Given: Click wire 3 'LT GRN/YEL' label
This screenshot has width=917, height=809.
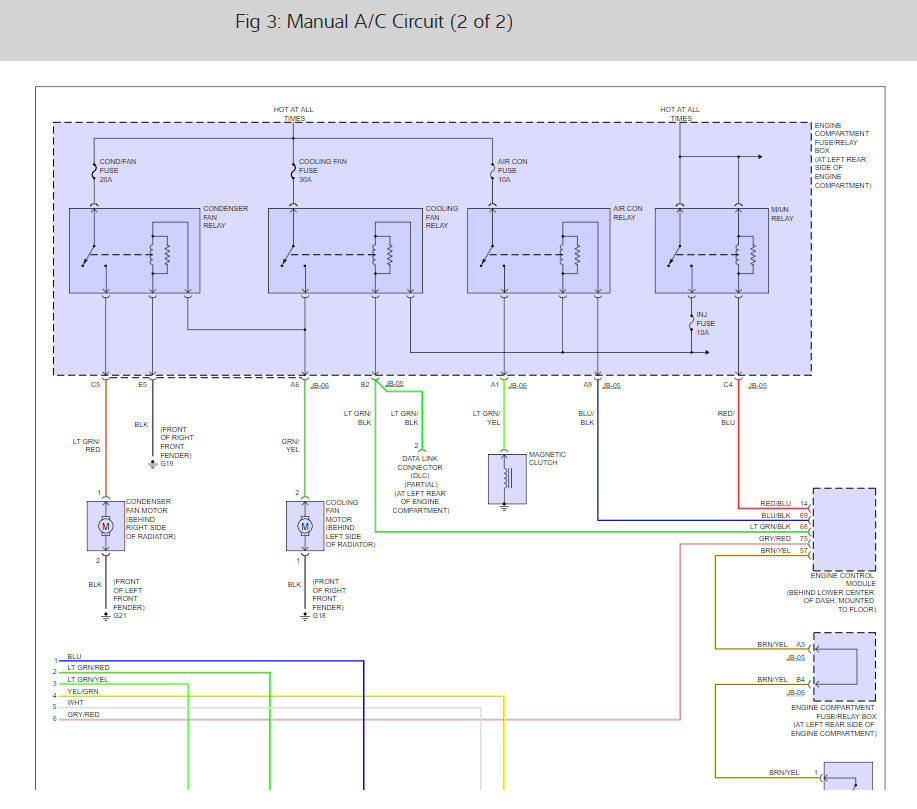Looking at the screenshot, I should coord(88,680).
